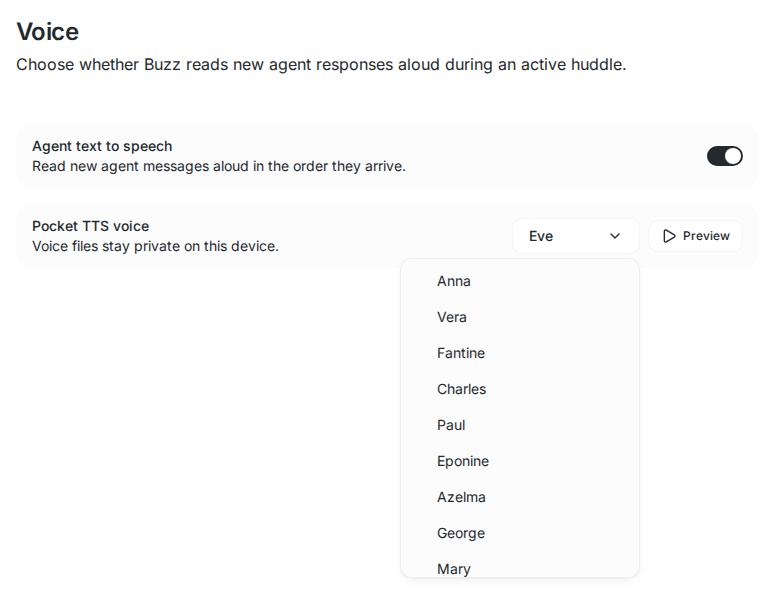This screenshot has width=775, height=594.
Task: Pick the Azelma voice entry
Action: (520, 498)
